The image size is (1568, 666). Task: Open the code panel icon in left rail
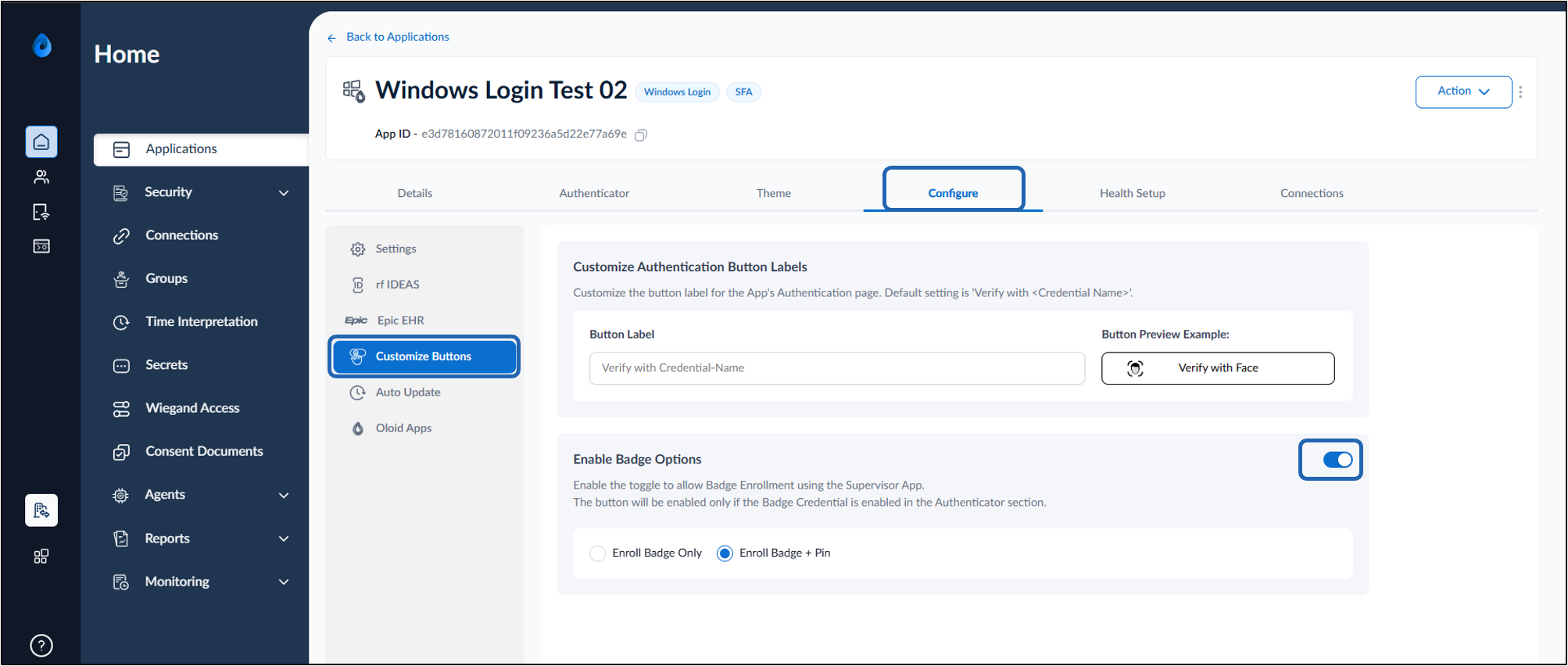[x=41, y=246]
